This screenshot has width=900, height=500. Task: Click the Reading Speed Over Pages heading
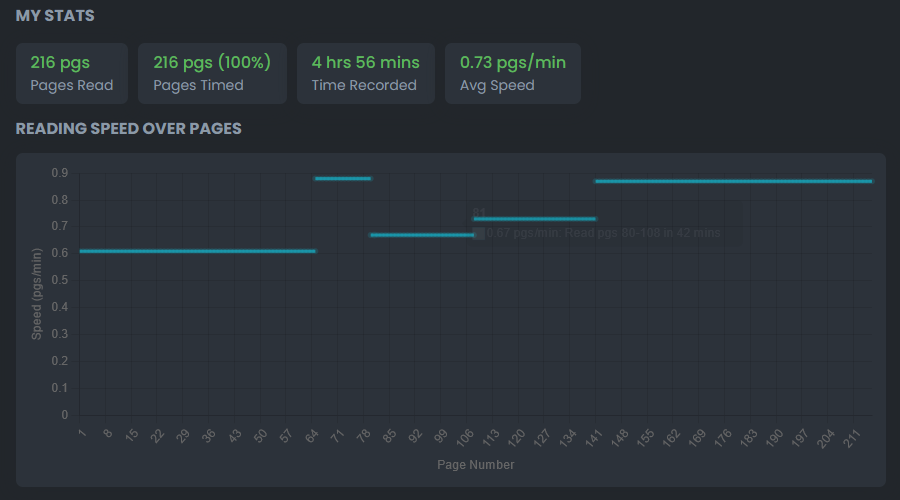128,129
